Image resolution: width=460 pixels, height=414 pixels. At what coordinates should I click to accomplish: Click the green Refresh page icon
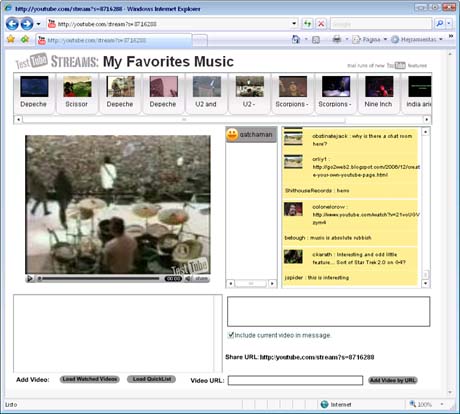[x=307, y=24]
